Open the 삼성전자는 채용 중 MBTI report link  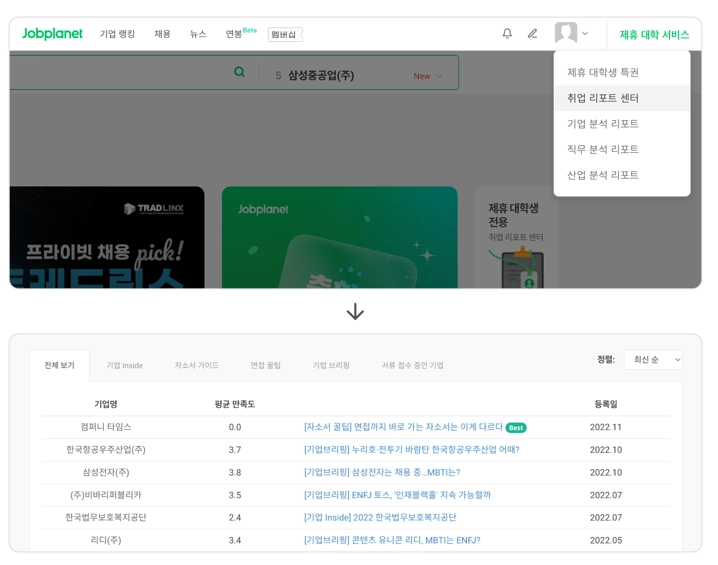pyautogui.click(x=382, y=473)
